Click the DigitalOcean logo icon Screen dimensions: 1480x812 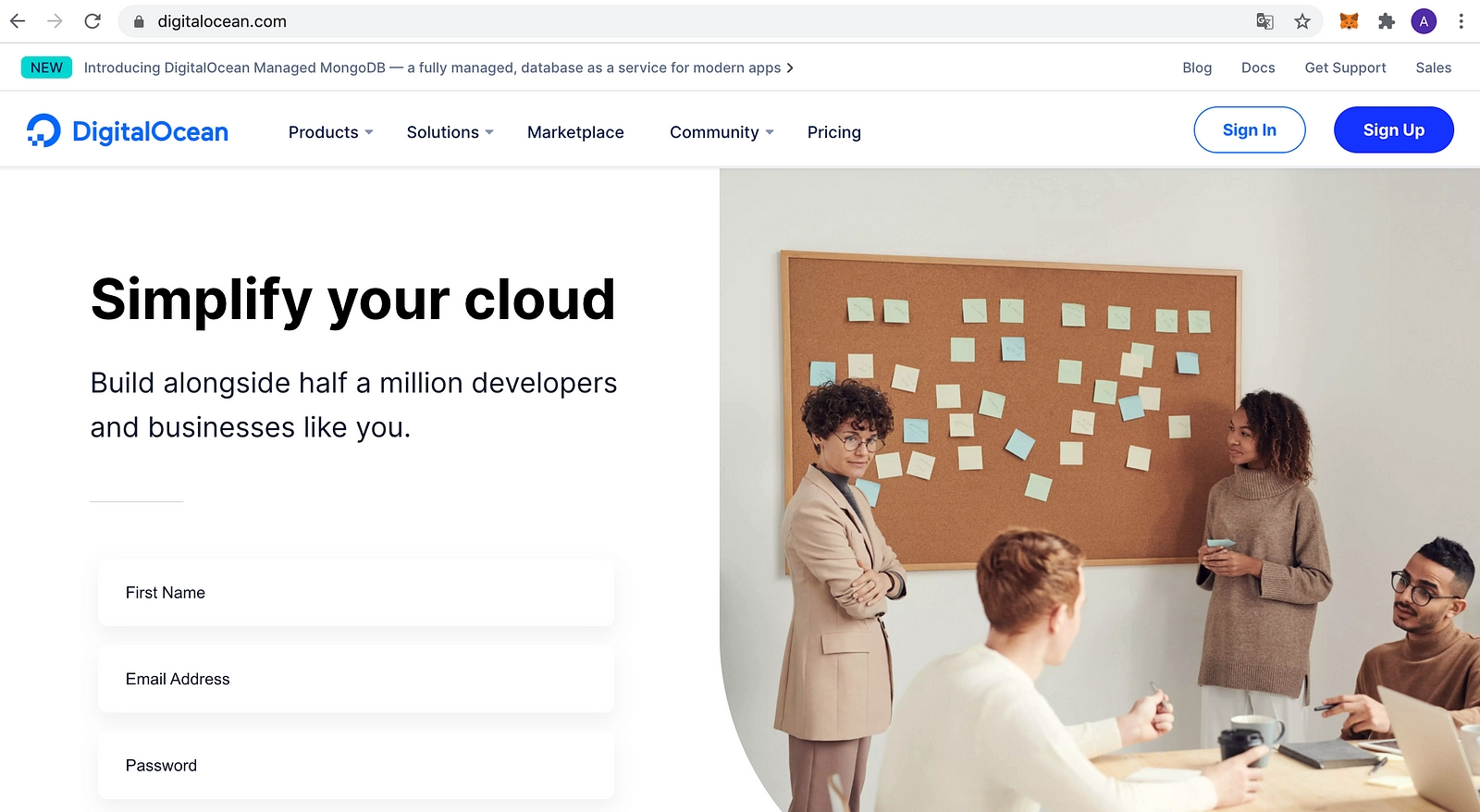tap(43, 131)
